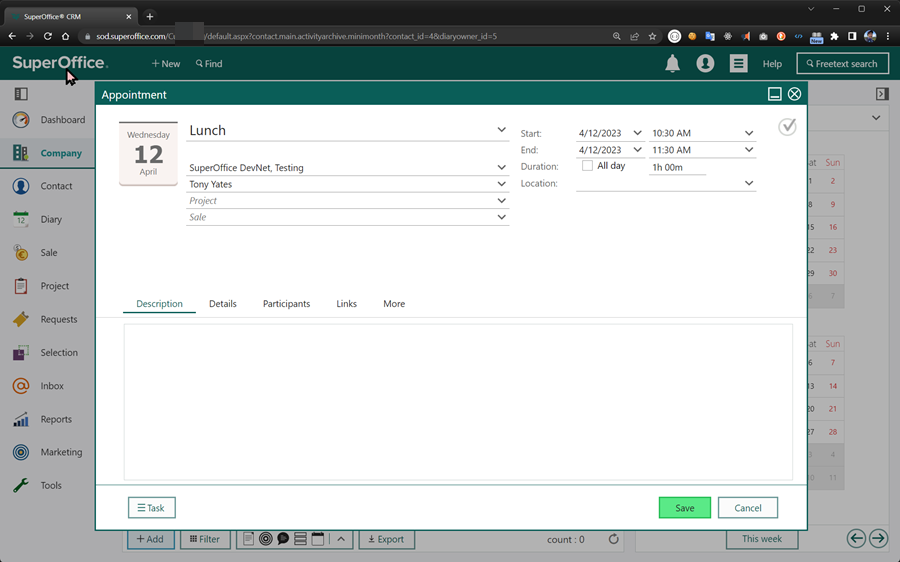This screenshot has height=562, width=900.
Task: Expand the appointment type Lunch dropdown
Action: coord(501,130)
